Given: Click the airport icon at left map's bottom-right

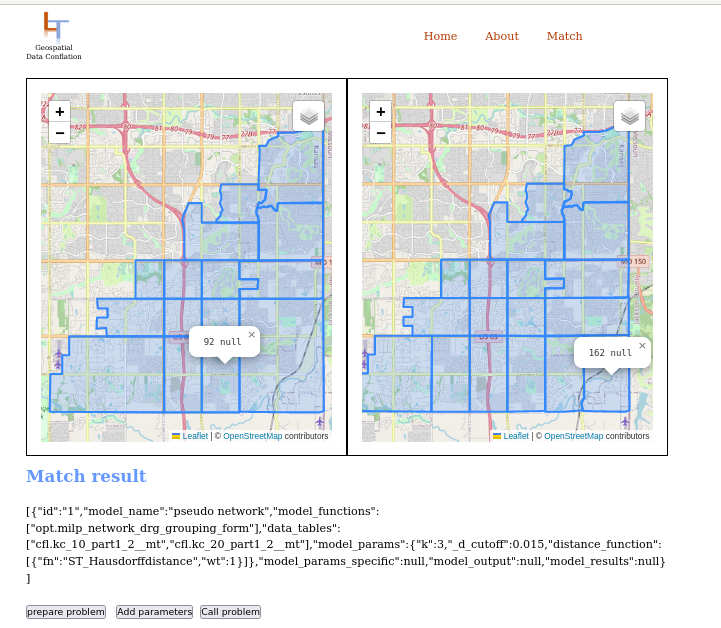Looking at the screenshot, I should point(320,421).
